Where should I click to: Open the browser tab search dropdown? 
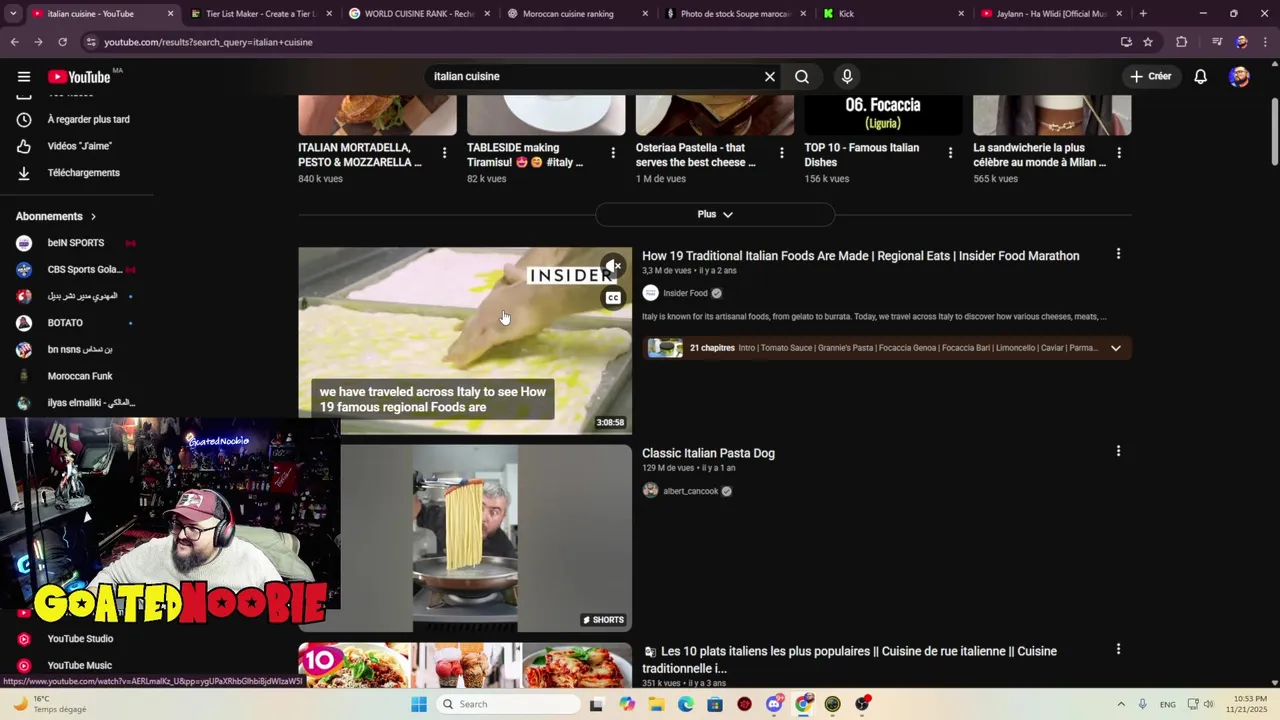13,14
